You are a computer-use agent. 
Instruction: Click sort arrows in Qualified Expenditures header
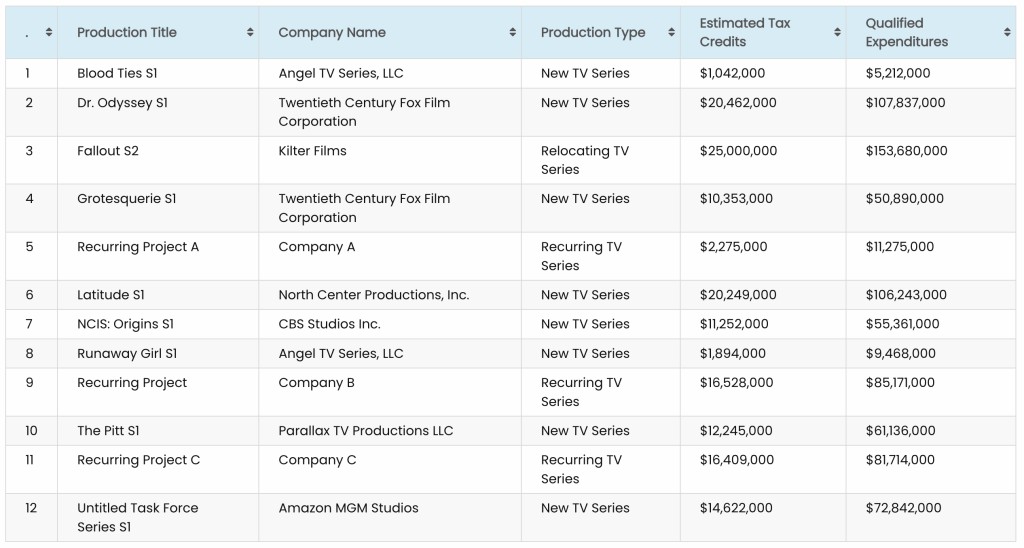click(x=1007, y=33)
